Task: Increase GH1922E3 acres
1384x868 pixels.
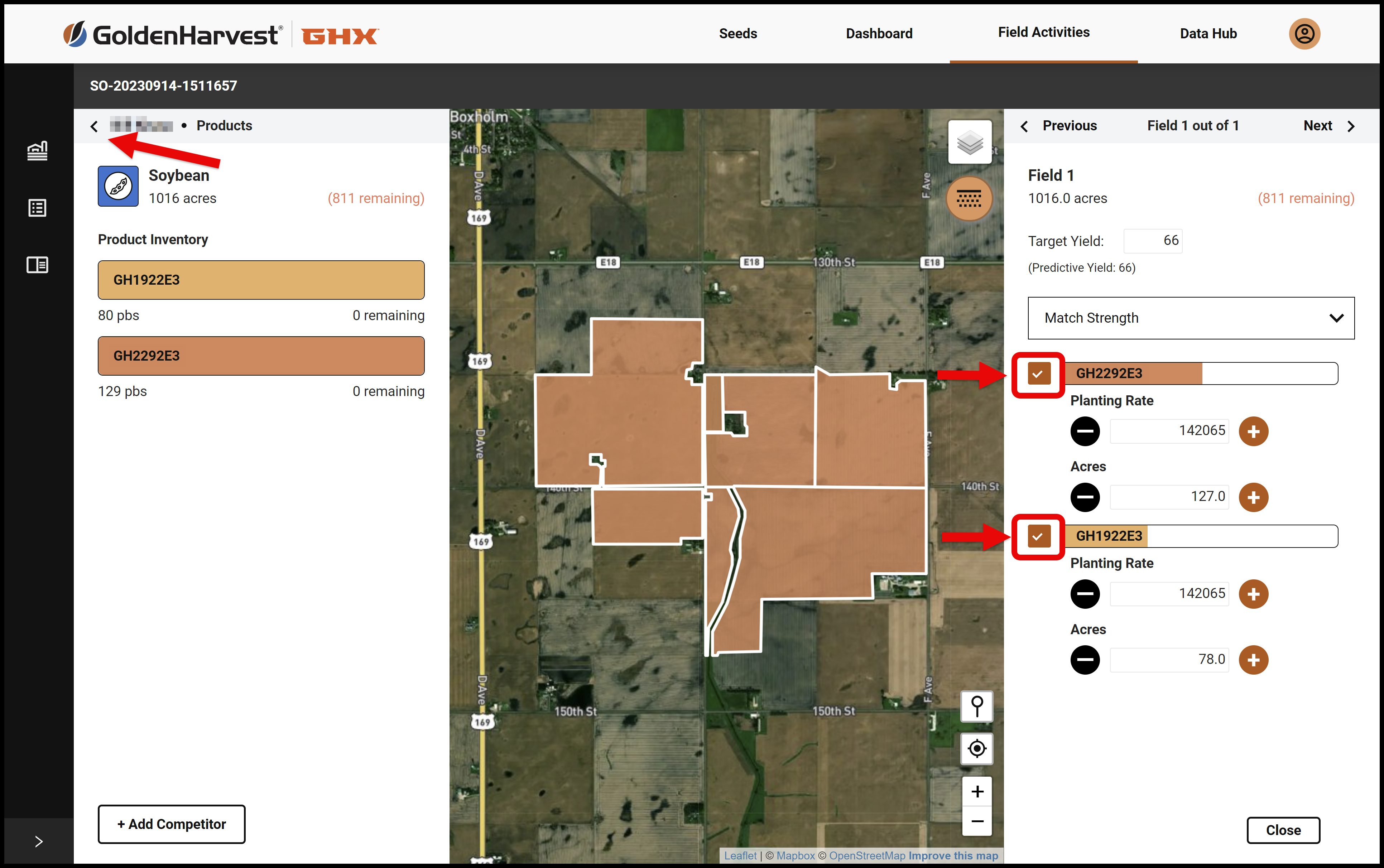Action: point(1253,660)
